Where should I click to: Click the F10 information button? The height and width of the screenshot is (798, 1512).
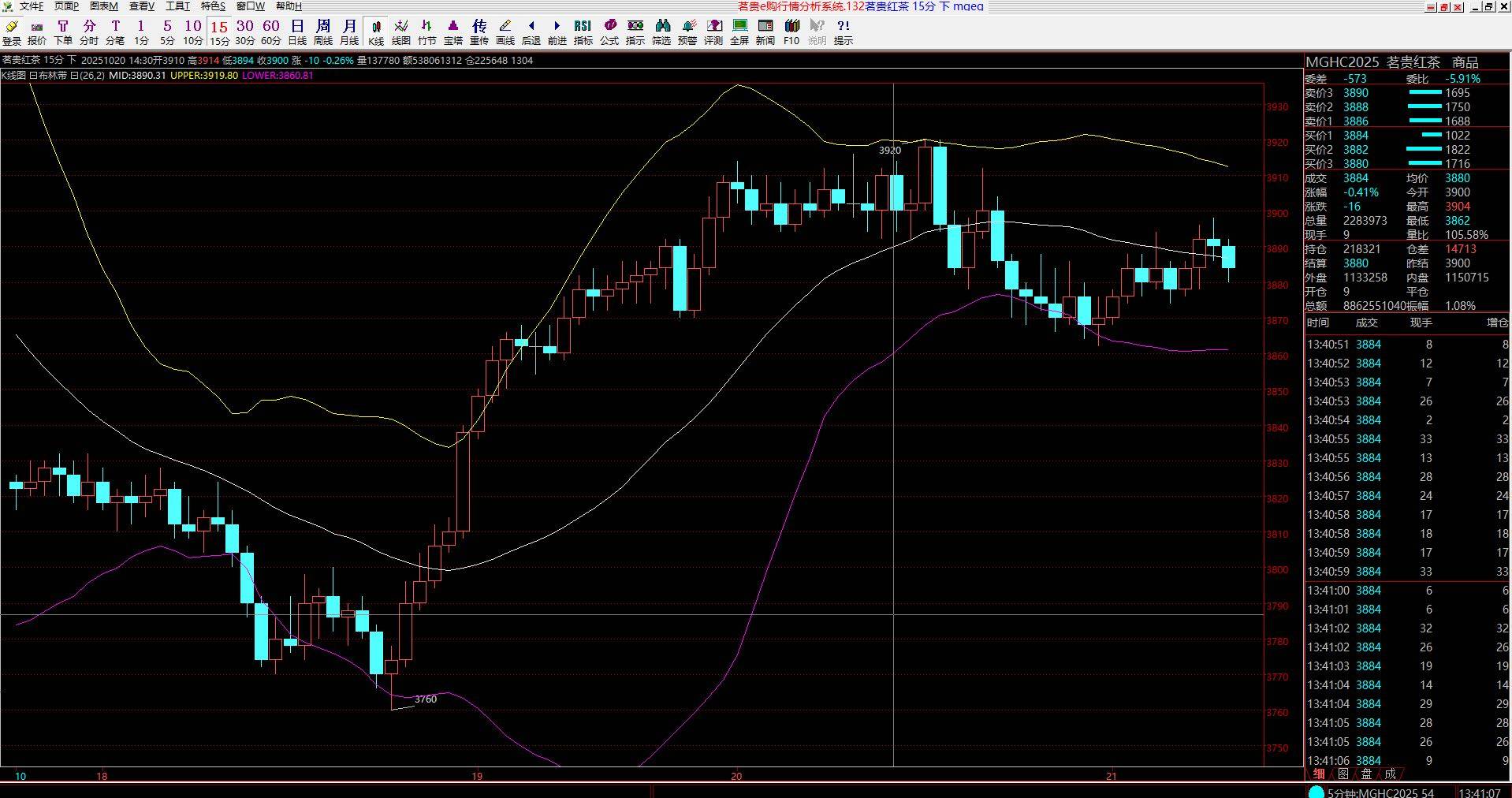click(x=791, y=32)
